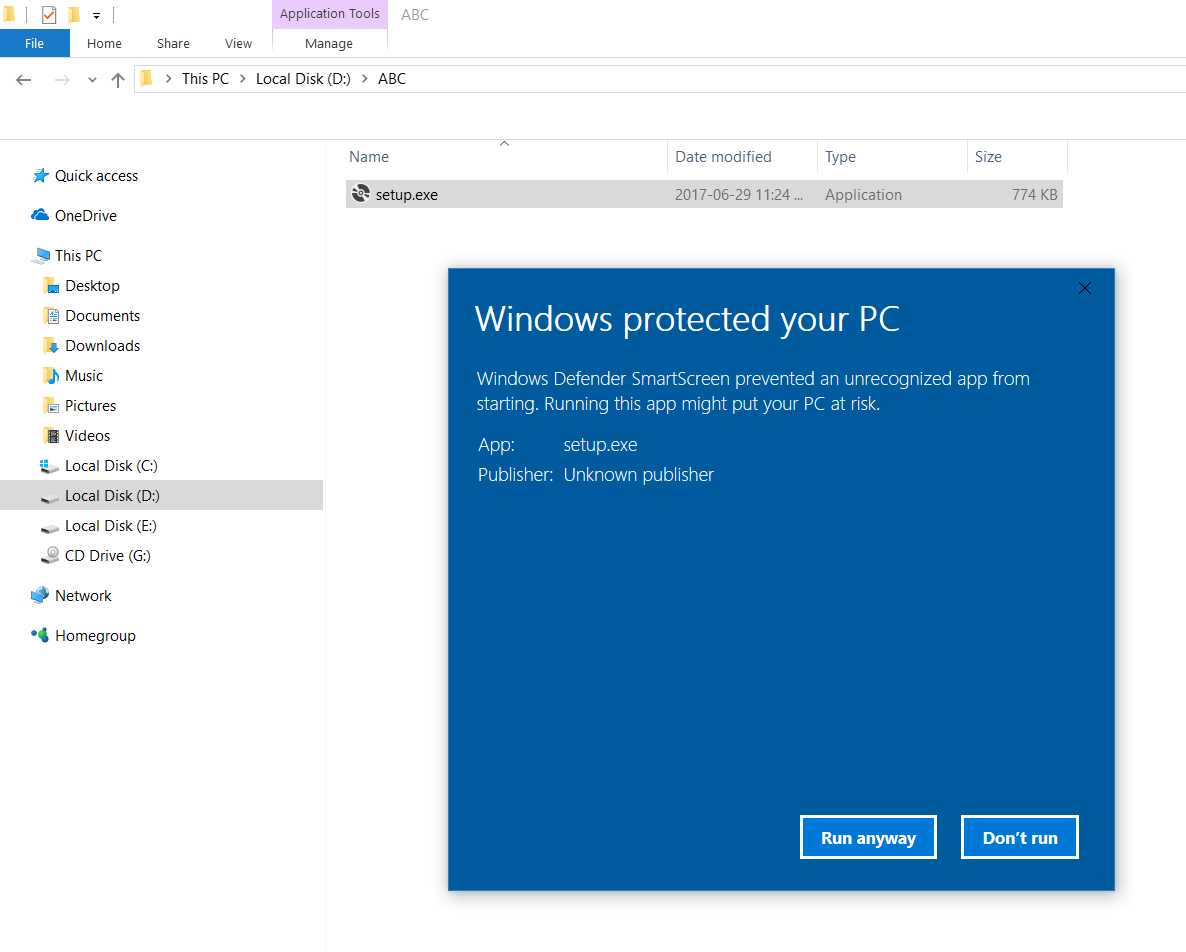Open Local Disk (E:) in sidebar
This screenshot has height=952, width=1186.
pyautogui.click(x=110, y=526)
